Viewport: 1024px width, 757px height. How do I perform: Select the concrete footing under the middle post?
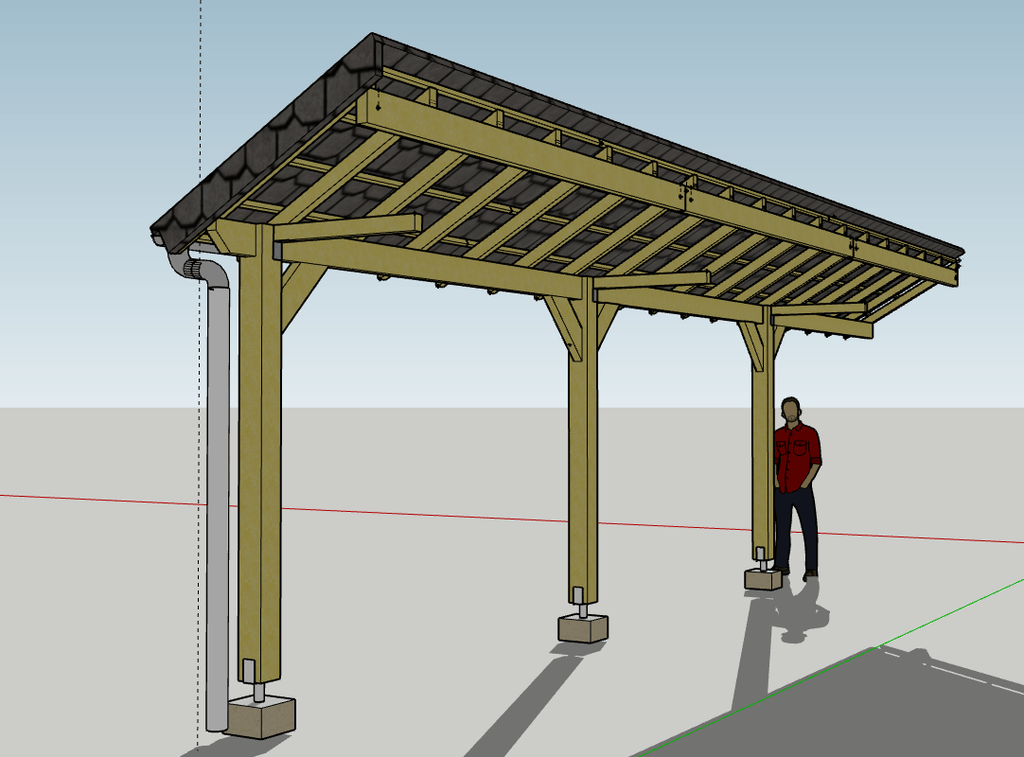[x=583, y=628]
